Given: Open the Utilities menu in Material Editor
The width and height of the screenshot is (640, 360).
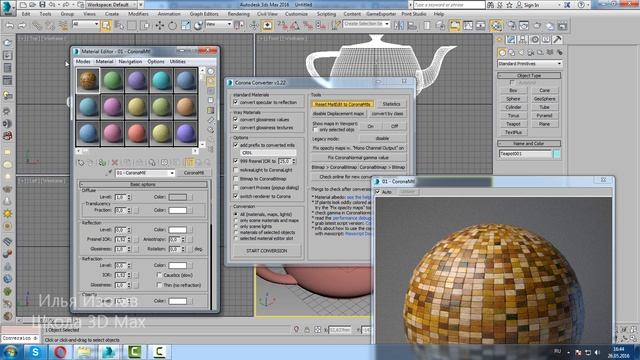Looking at the screenshot, I should tap(178, 61).
